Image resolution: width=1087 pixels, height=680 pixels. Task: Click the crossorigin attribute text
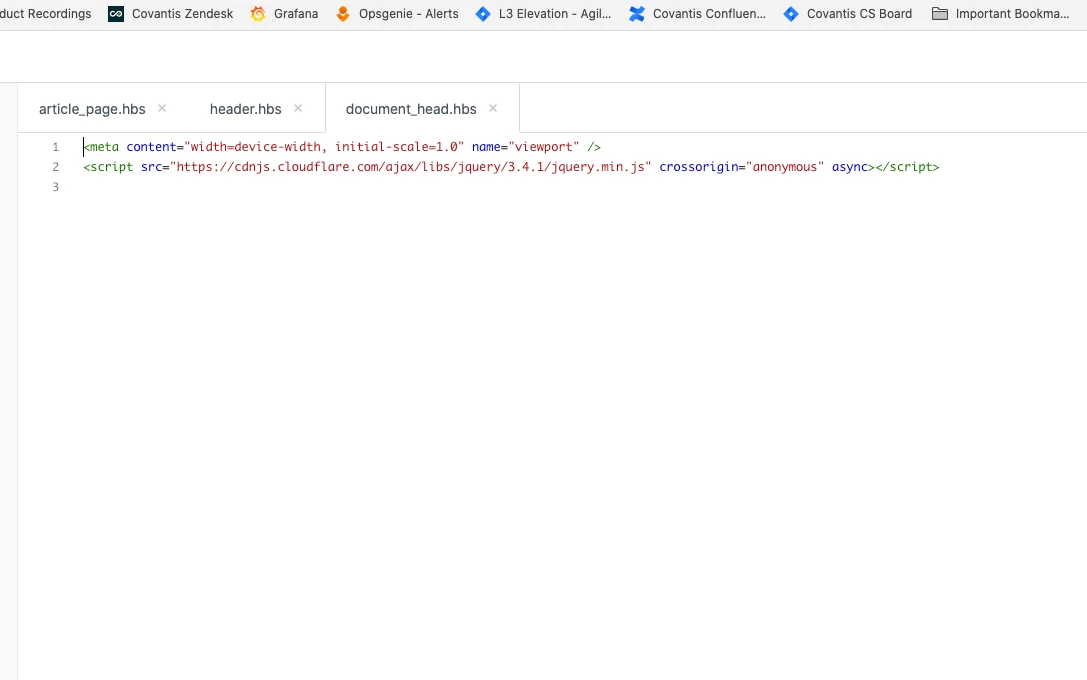pyautogui.click(x=698, y=167)
